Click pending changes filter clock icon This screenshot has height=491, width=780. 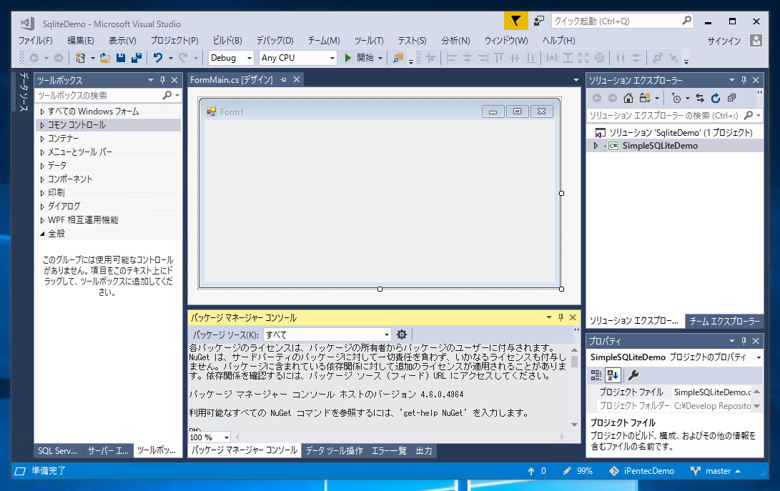click(676, 98)
